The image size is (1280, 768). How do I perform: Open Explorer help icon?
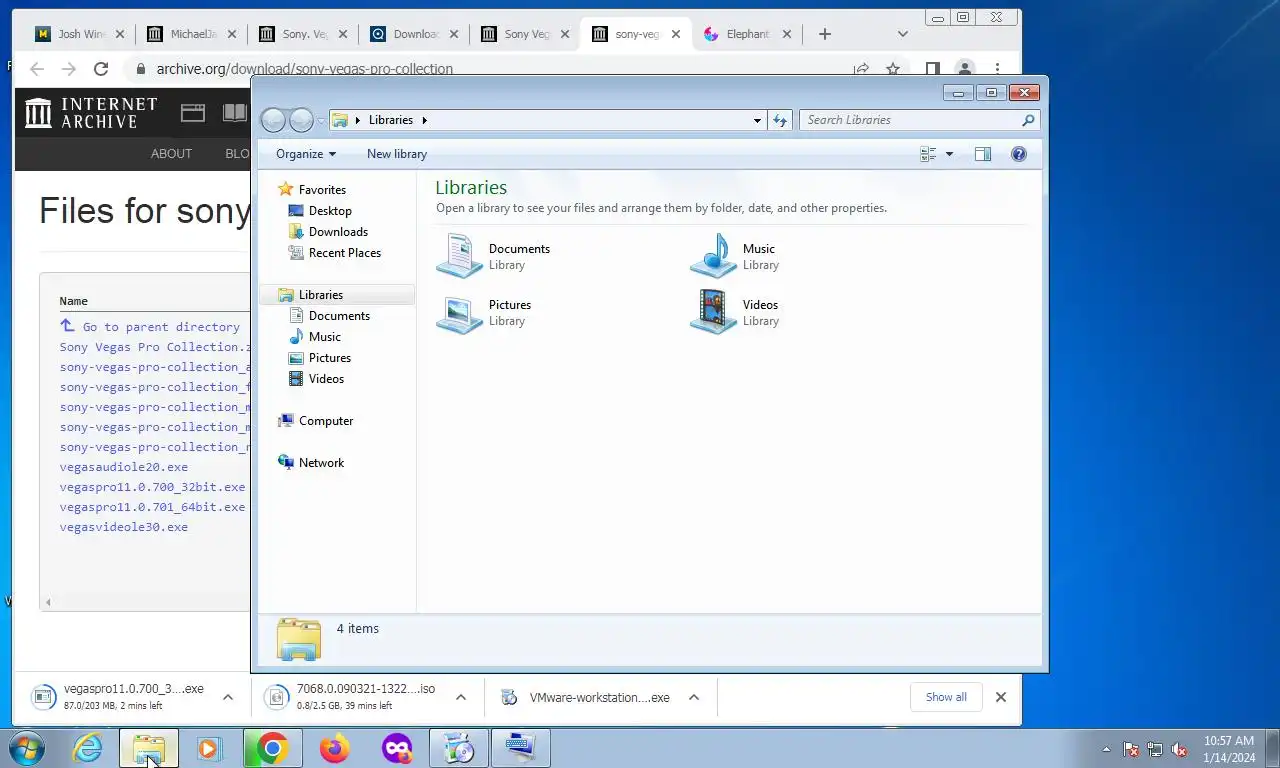(x=1019, y=154)
